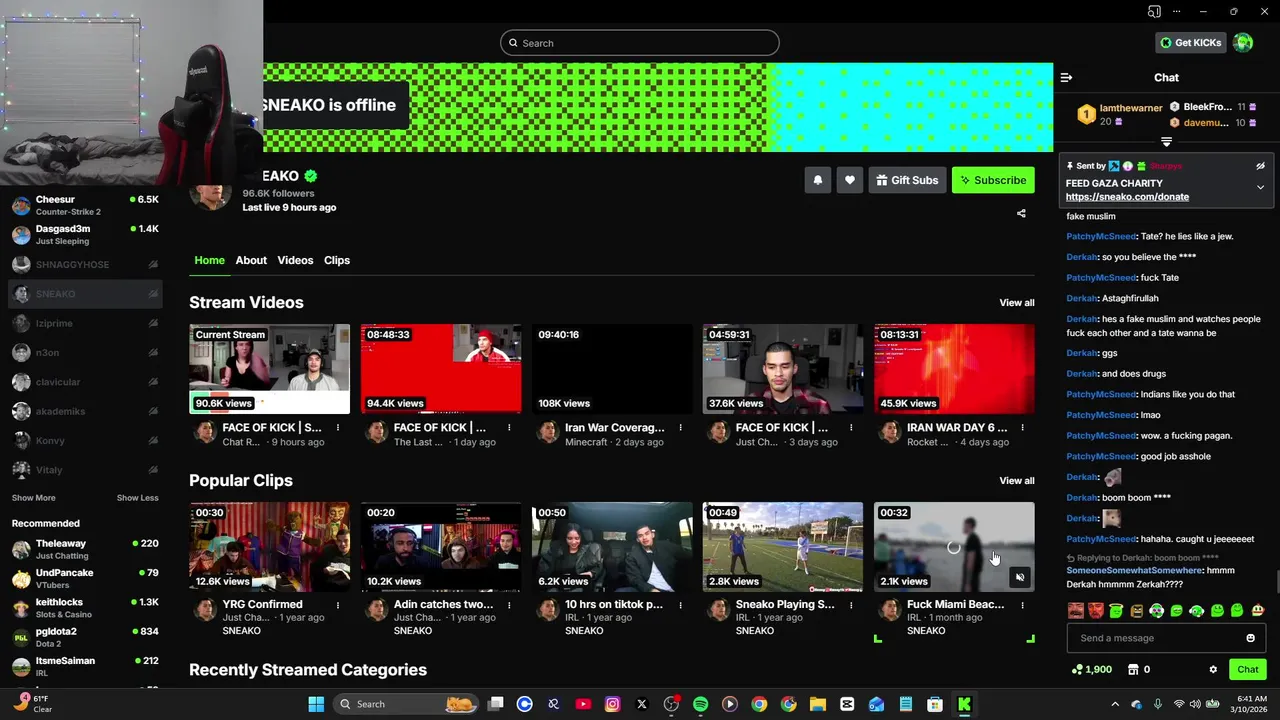
Task: Open options menu for first FACE OF KICK video
Action: [338, 428]
